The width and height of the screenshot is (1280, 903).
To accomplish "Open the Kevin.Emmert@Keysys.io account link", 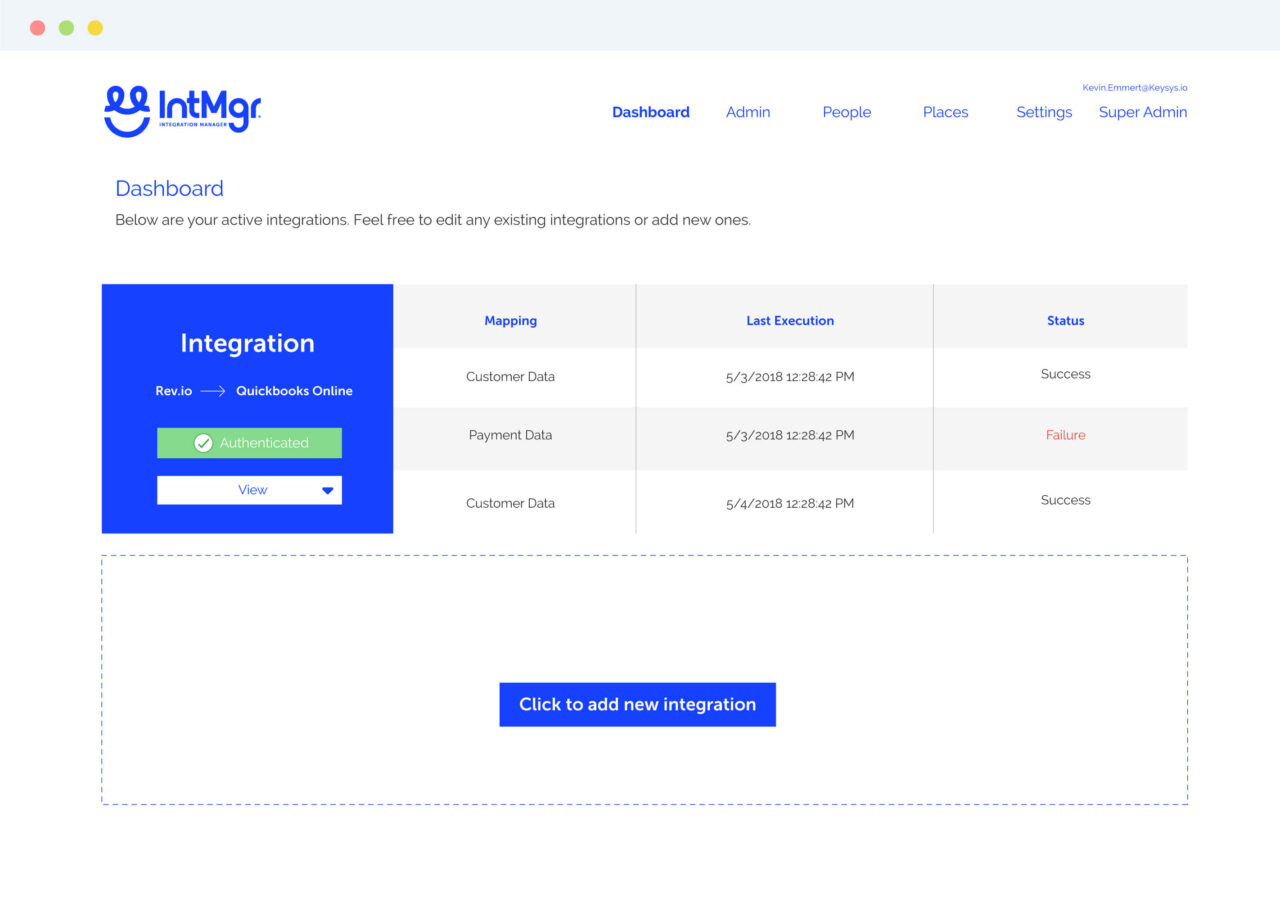I will coord(1134,87).
